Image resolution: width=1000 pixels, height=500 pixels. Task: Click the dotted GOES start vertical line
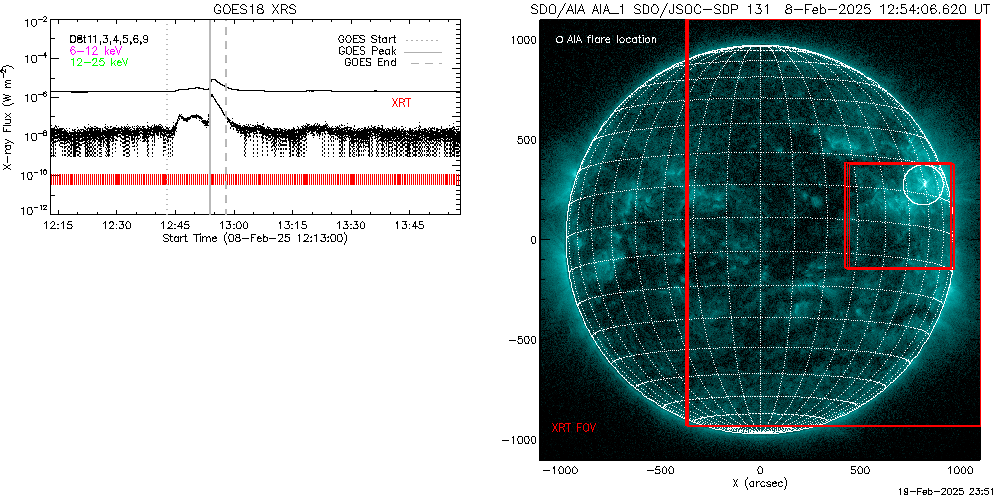click(167, 117)
